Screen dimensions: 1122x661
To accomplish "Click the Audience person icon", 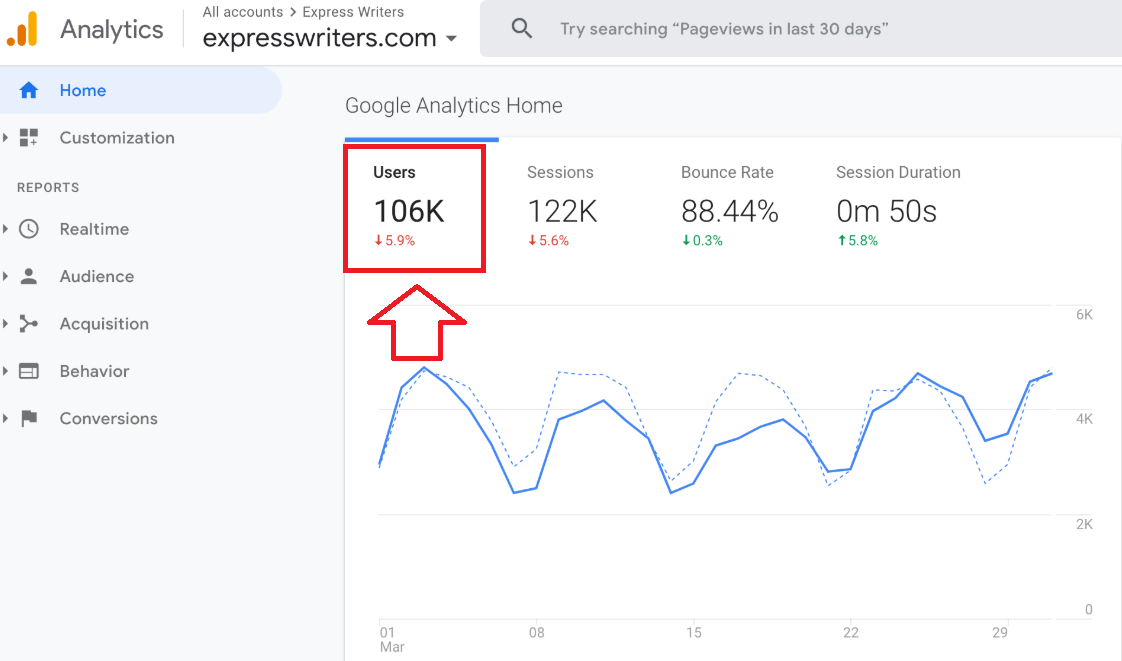I will [29, 276].
